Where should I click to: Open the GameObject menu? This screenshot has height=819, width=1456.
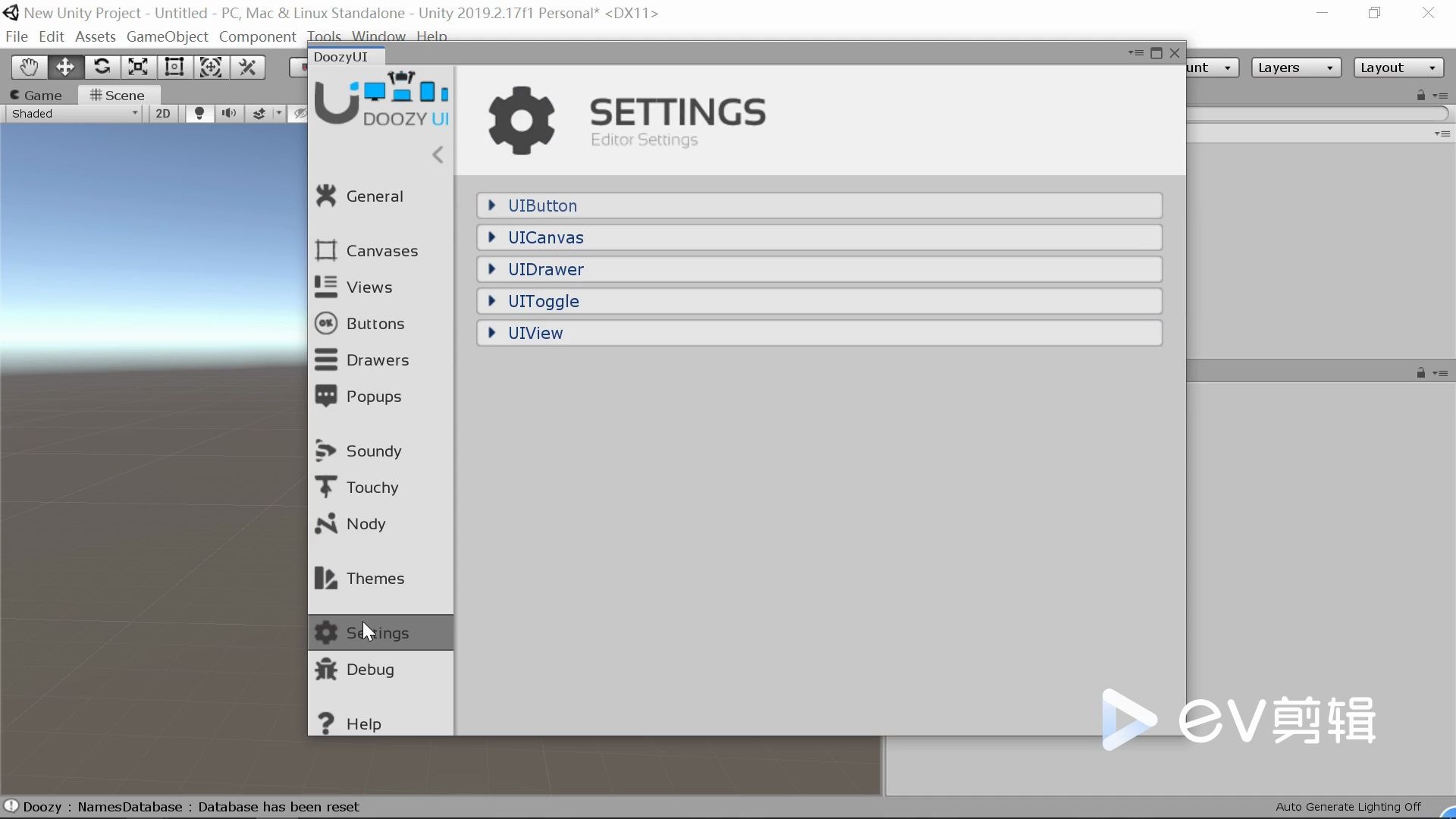coord(167,36)
